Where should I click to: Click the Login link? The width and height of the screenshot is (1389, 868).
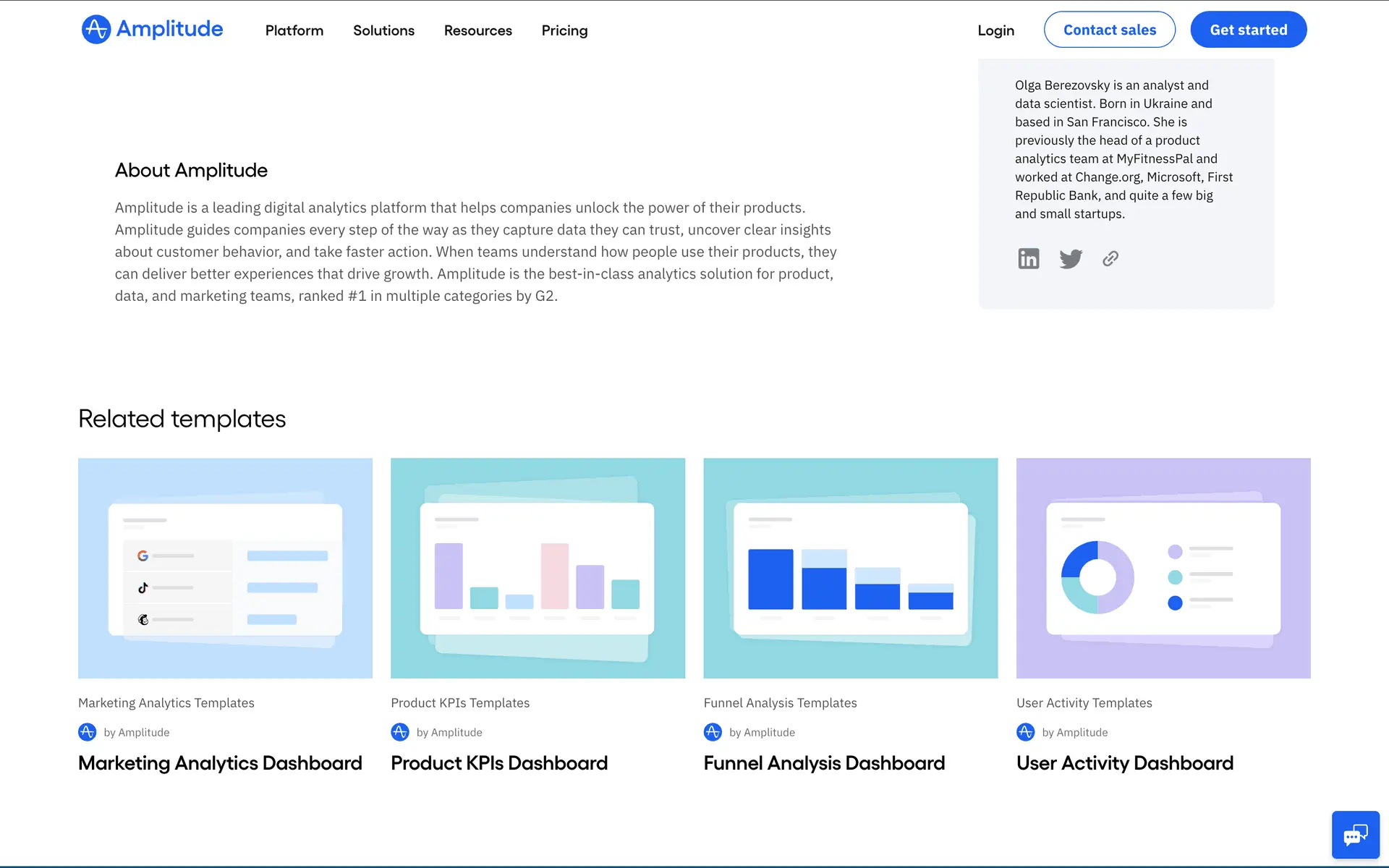click(x=995, y=30)
